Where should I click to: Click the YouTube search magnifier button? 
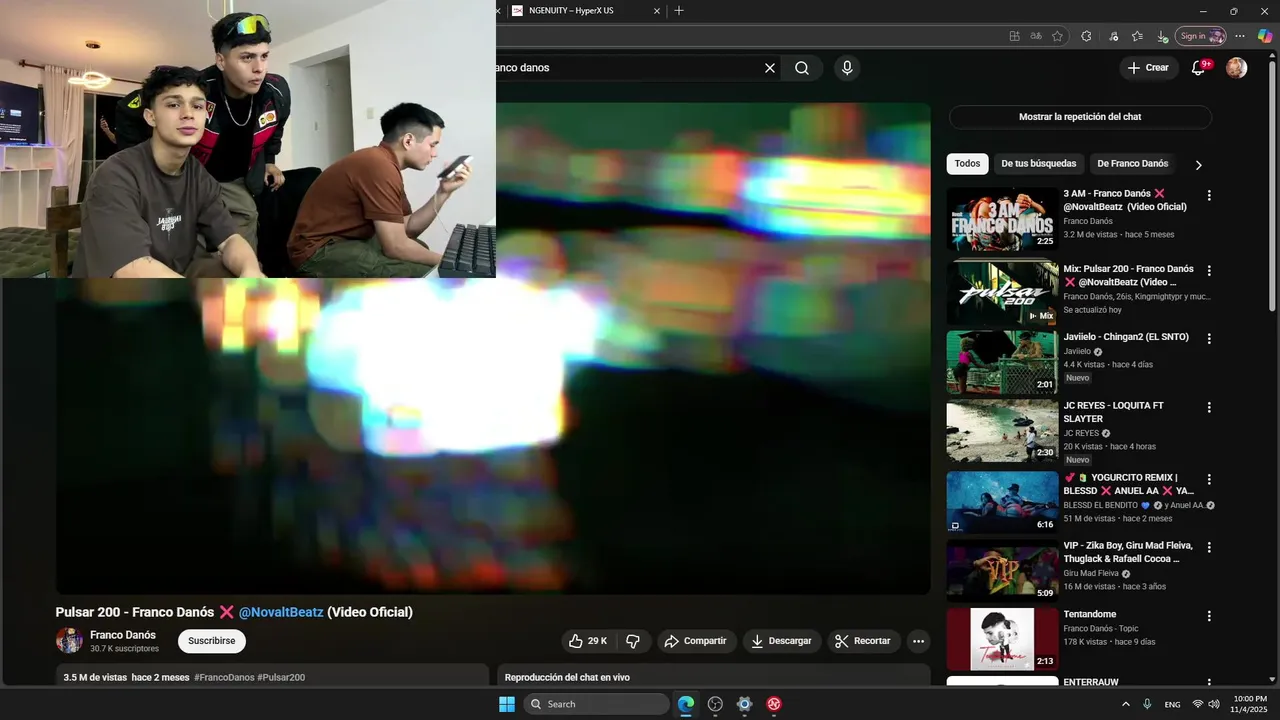point(802,68)
